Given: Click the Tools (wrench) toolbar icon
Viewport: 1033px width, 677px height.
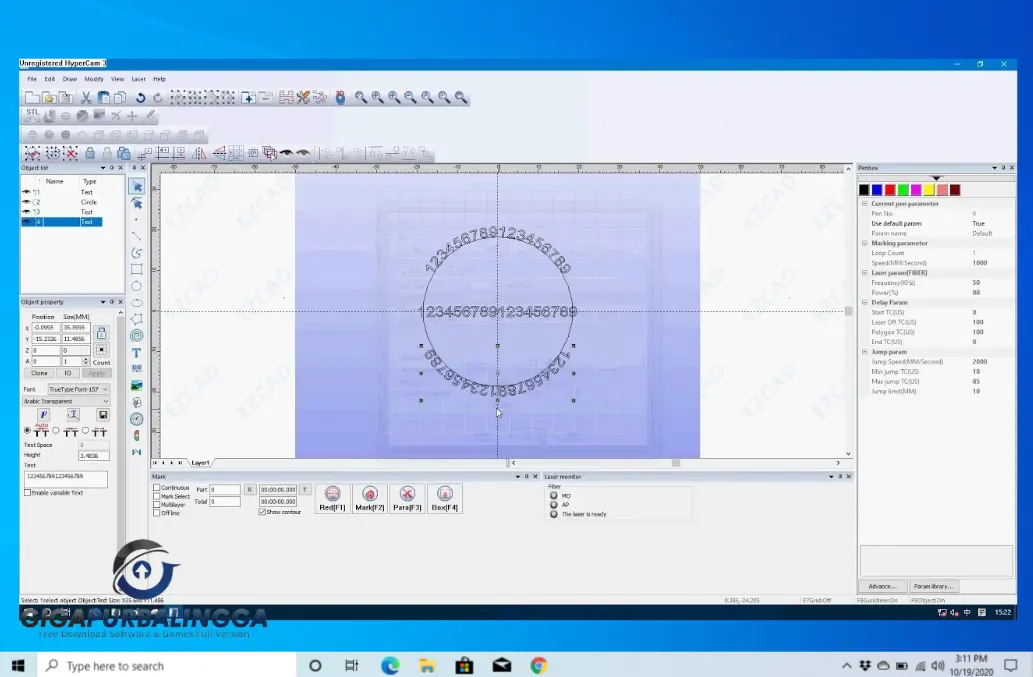Looking at the screenshot, I should click(303, 97).
